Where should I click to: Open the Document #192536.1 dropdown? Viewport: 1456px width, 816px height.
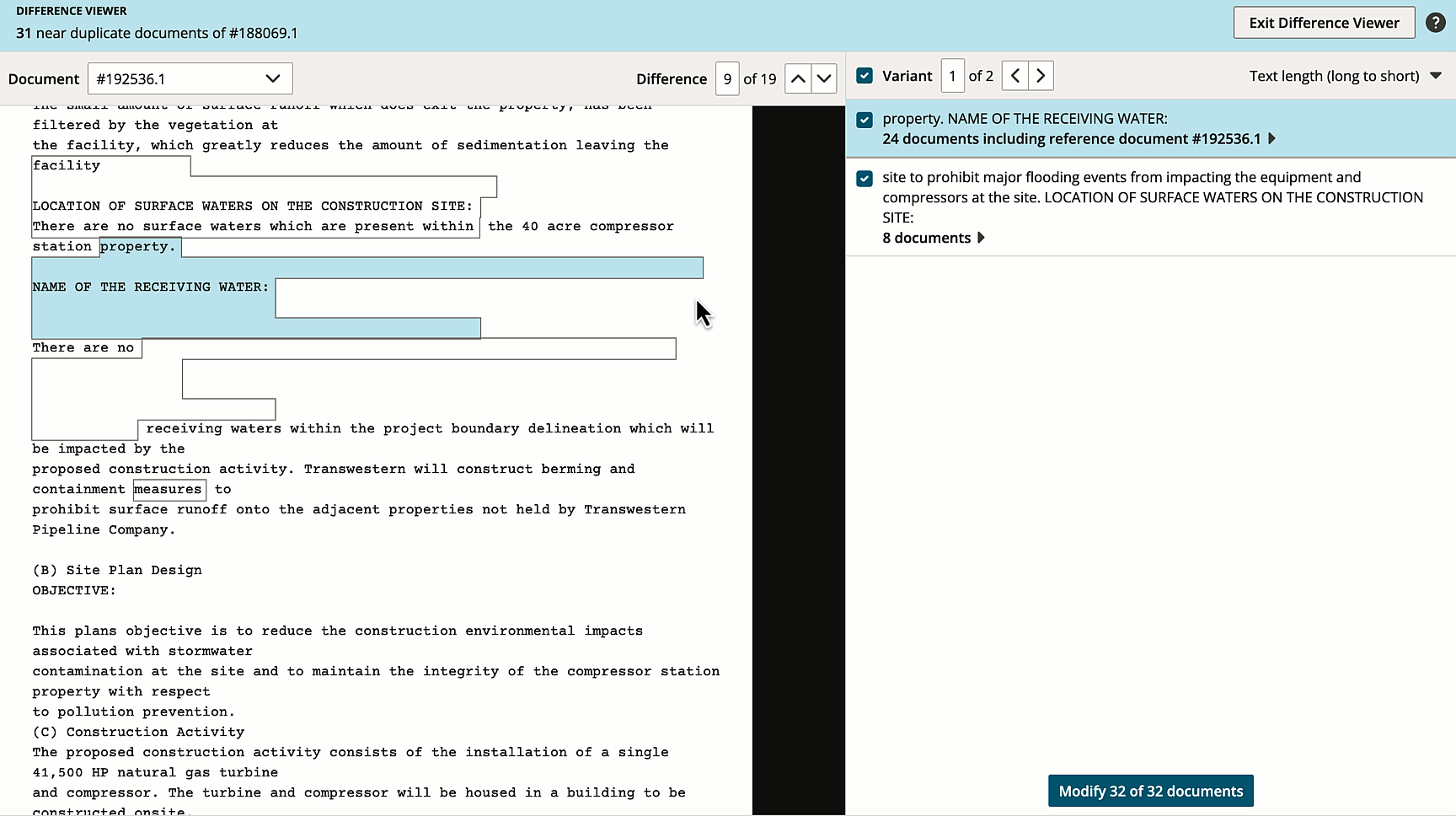coord(190,78)
